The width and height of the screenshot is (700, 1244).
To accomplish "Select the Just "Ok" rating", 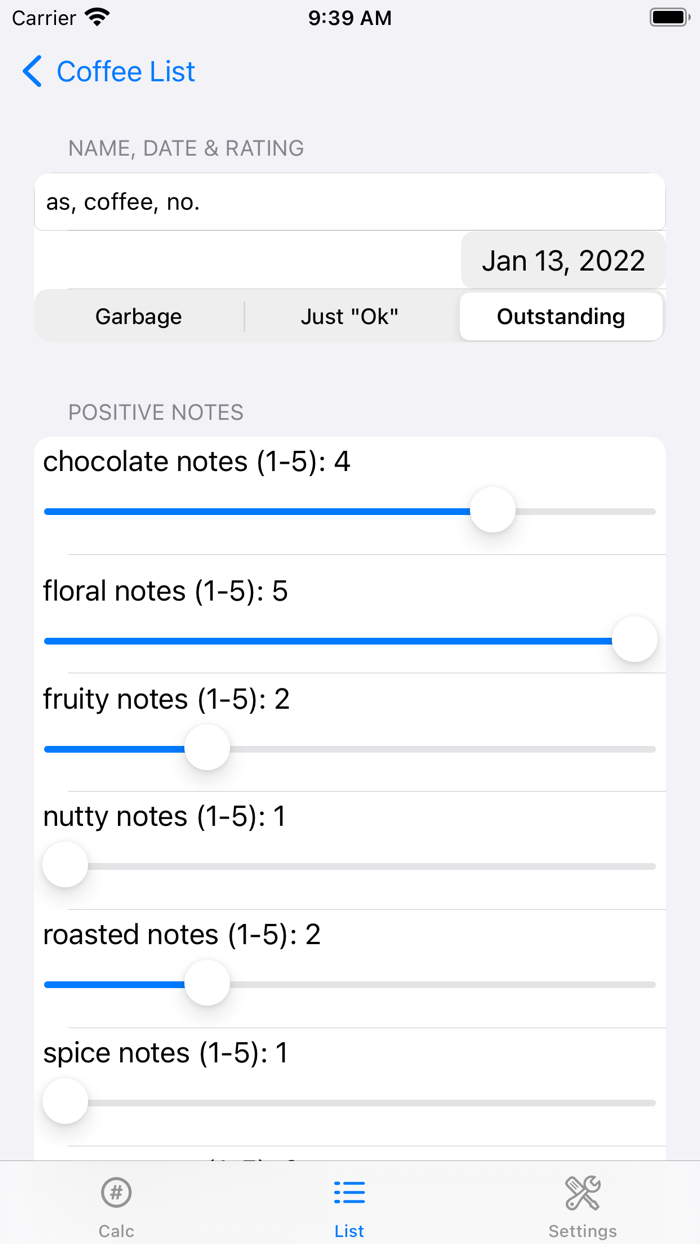I will (350, 317).
